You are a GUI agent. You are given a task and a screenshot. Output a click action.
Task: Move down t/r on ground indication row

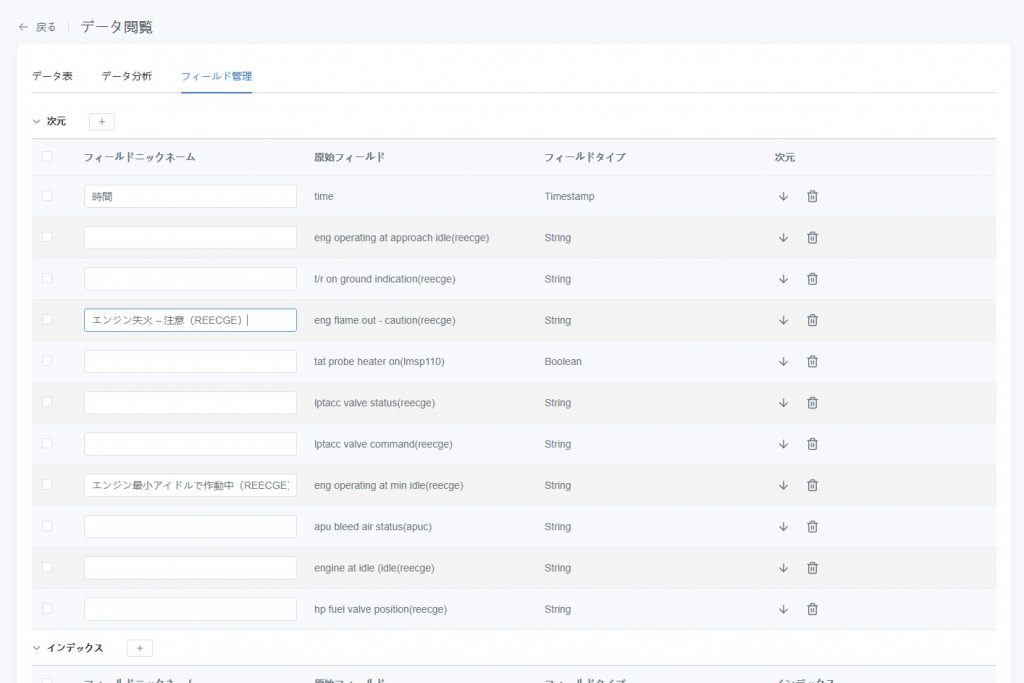coord(783,279)
